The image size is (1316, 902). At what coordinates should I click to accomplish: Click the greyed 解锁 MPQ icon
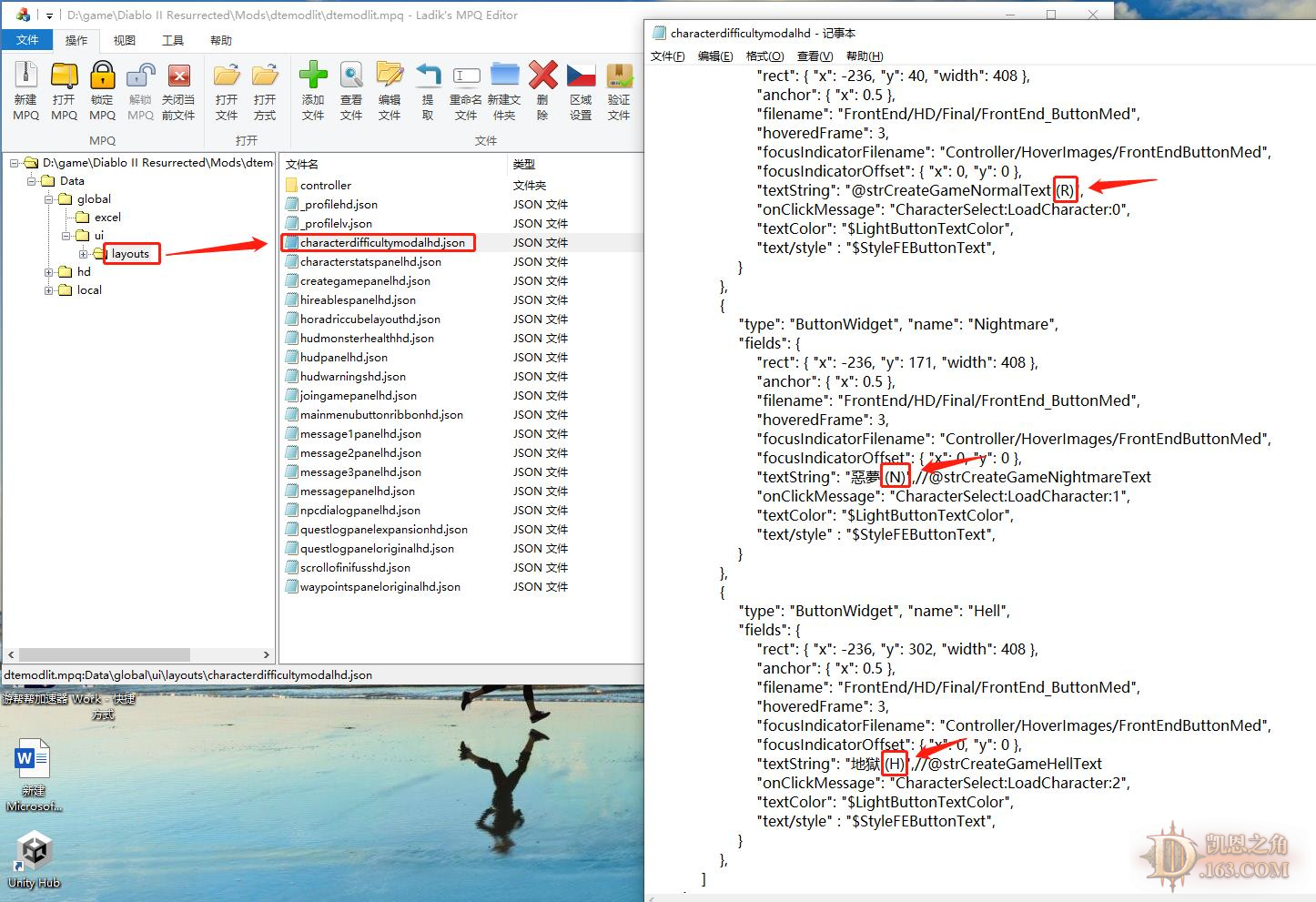pos(140,76)
